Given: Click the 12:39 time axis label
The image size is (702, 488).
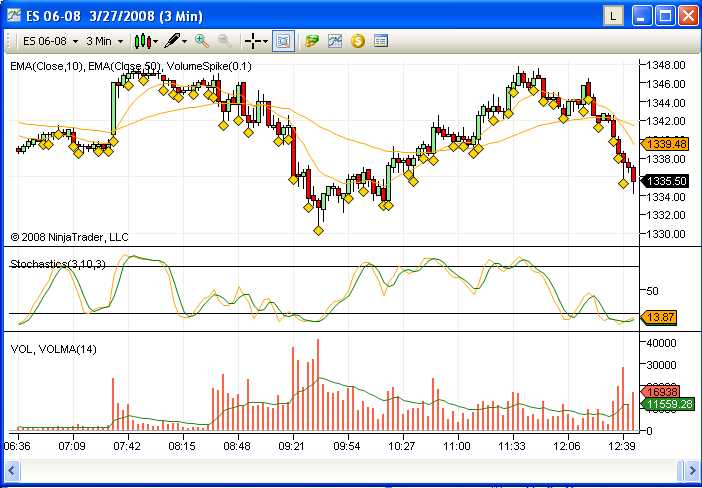Looking at the screenshot, I should click(x=622, y=446).
